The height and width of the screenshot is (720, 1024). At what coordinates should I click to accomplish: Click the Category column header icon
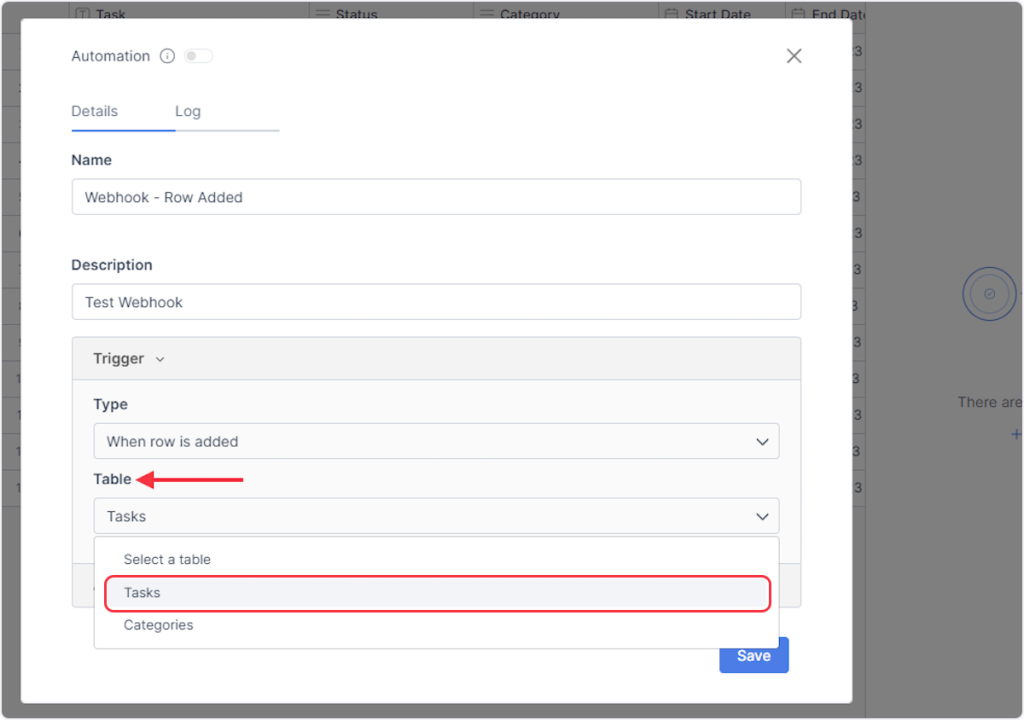coord(486,15)
